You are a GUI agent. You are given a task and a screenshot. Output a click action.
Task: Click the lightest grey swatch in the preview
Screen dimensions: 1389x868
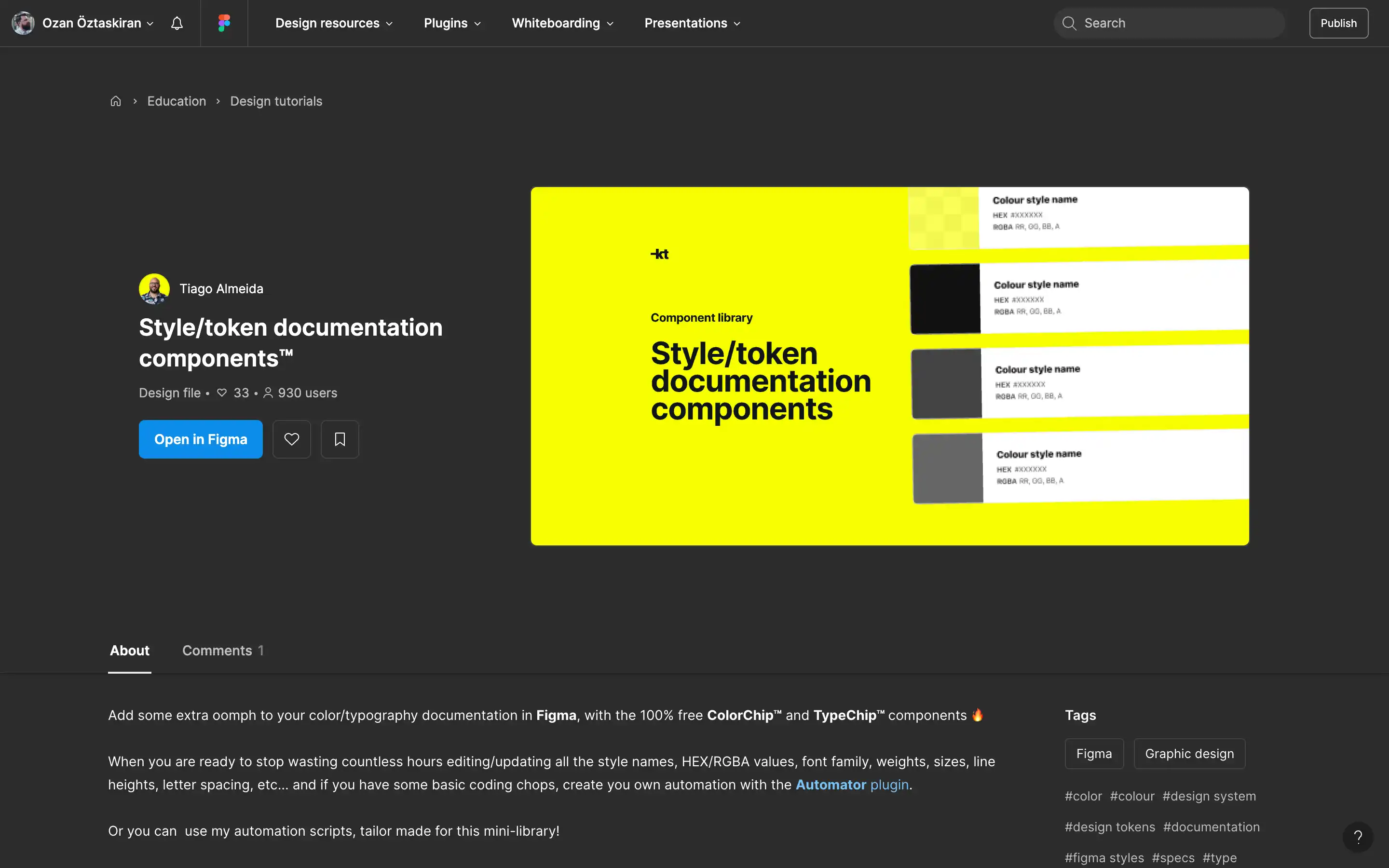click(948, 468)
